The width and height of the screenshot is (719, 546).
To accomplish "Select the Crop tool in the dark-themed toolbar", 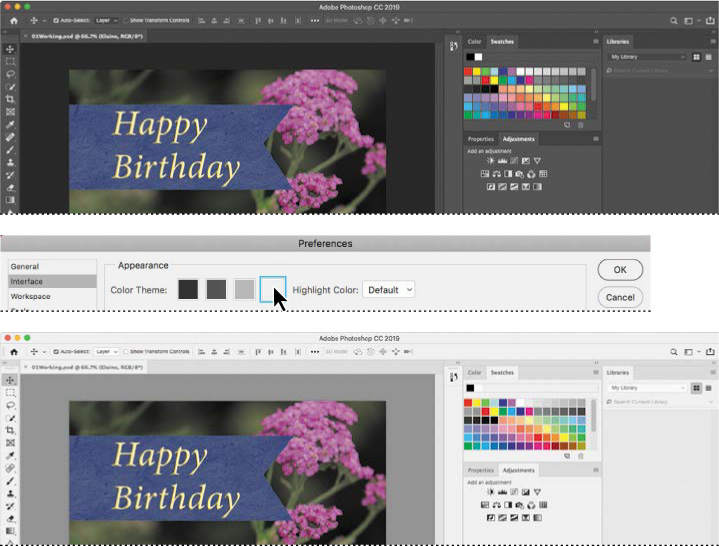I will tap(11, 99).
